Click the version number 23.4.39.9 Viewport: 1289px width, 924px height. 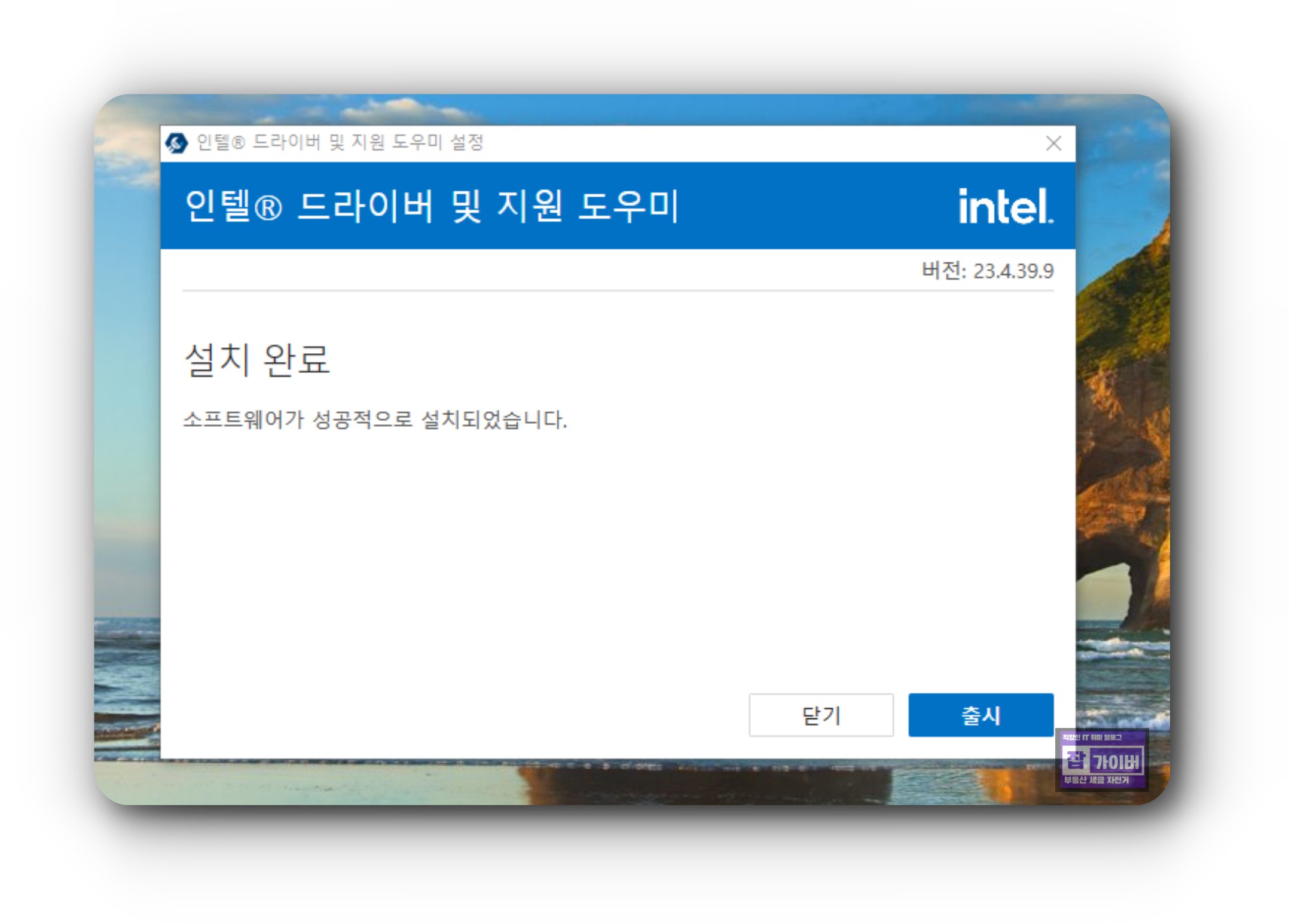[1013, 271]
